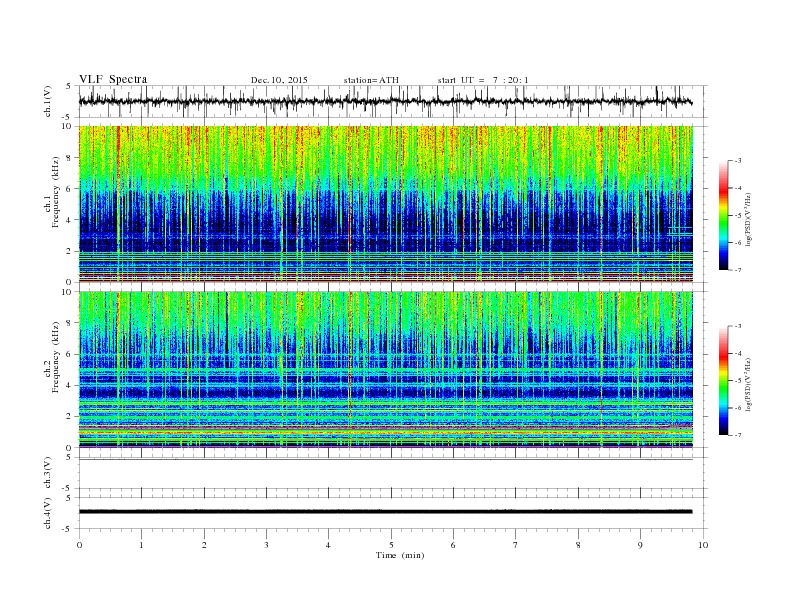Image resolution: width=792 pixels, height=612 pixels.
Task: Click inside the ch.1 frequency spectrogram
Action: pos(385,204)
